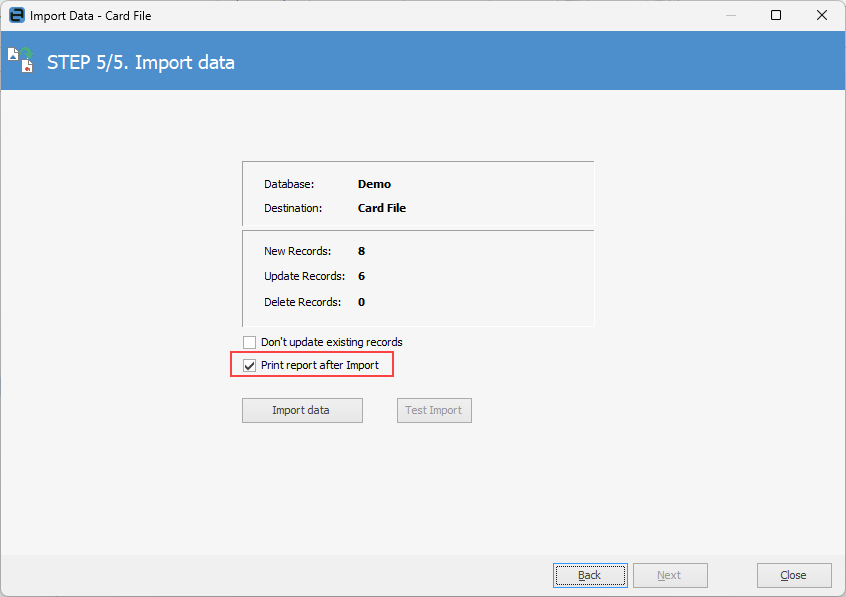This screenshot has width=846, height=597.
Task: Select the Demo database value
Action: tap(374, 184)
